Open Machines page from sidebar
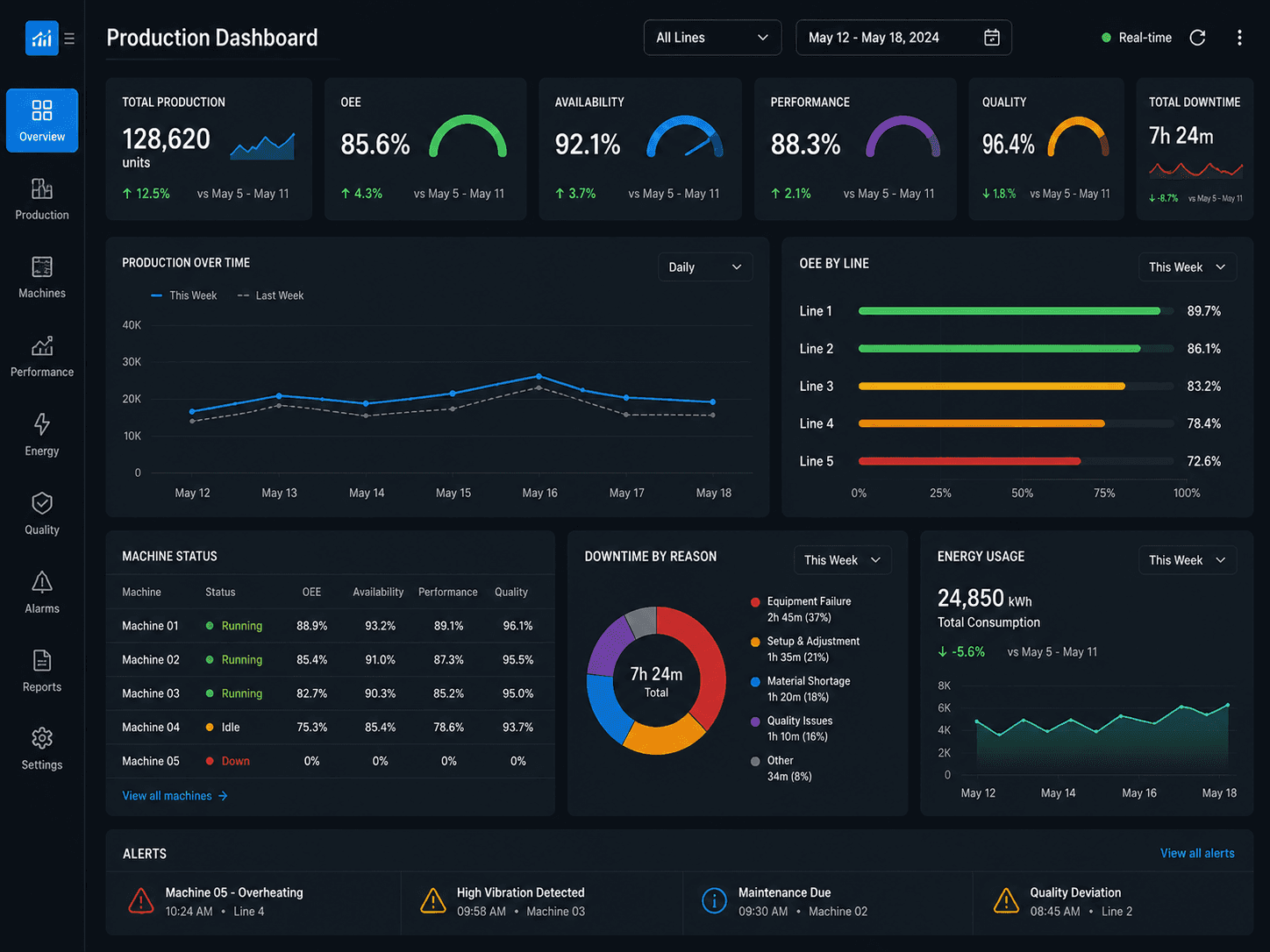This screenshot has height=952, width=1270. point(42,277)
